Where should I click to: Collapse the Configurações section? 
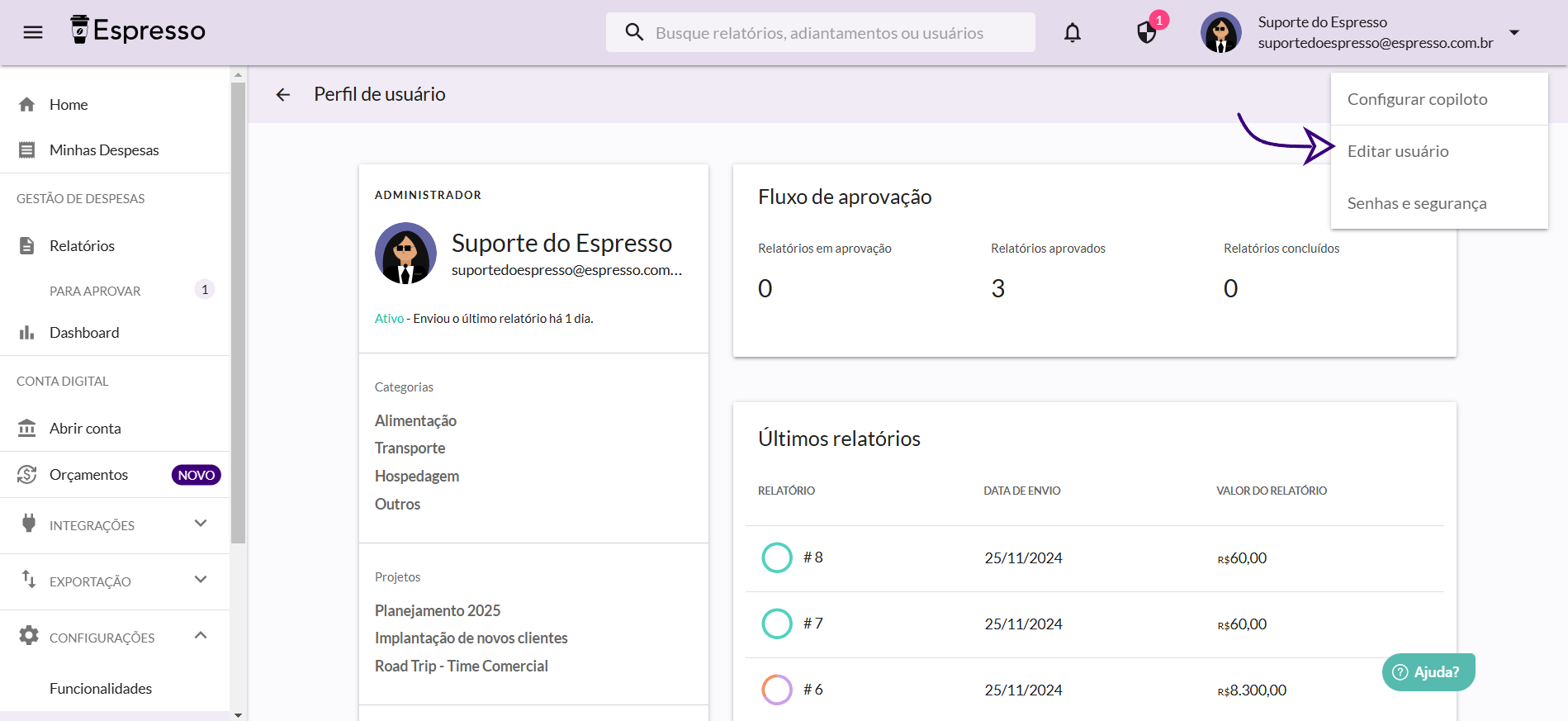(201, 635)
